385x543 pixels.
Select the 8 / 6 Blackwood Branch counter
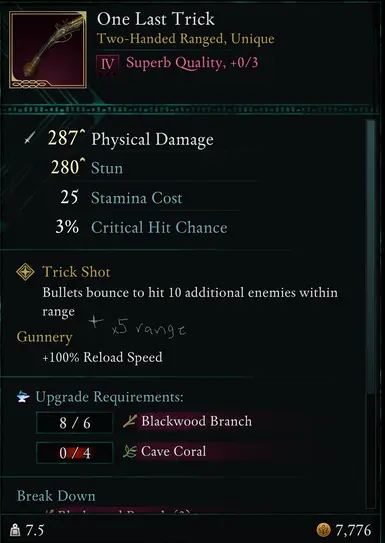(x=74, y=422)
